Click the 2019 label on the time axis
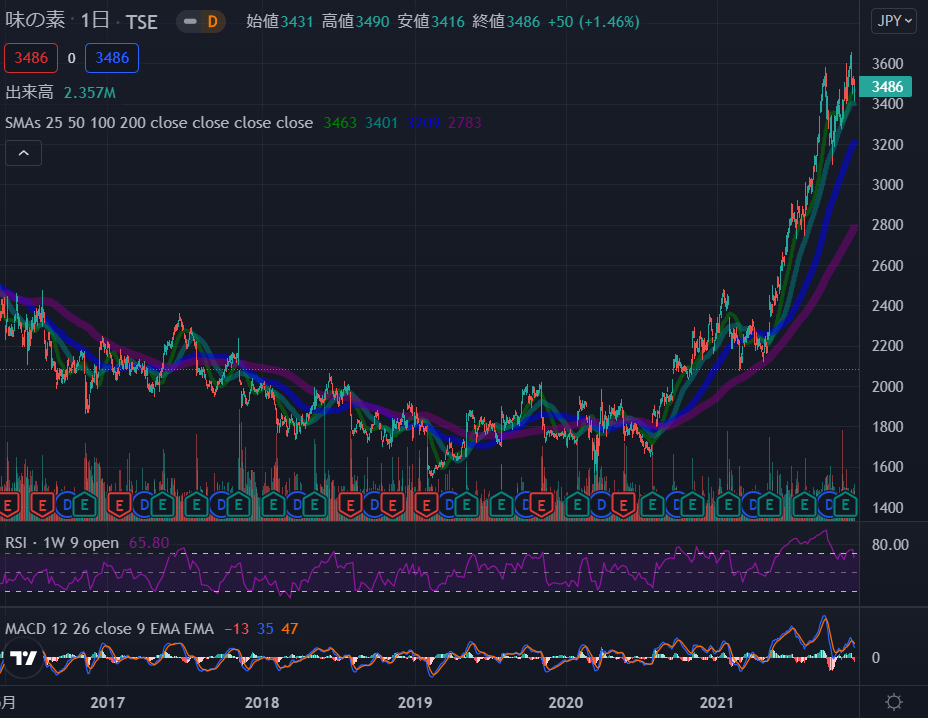Image resolution: width=928 pixels, height=718 pixels. click(x=415, y=703)
